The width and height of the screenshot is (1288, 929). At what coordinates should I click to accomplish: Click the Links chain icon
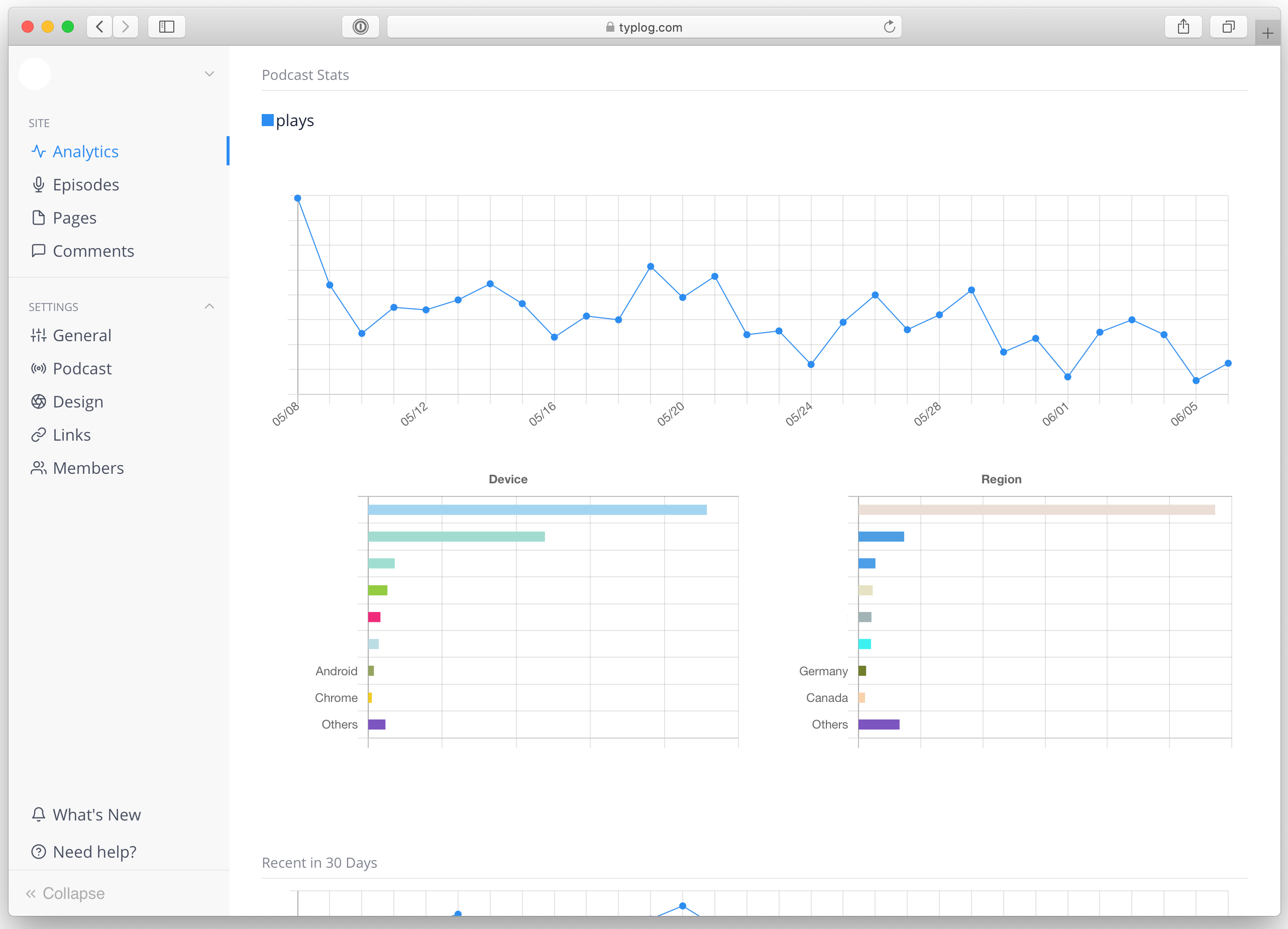pos(39,435)
